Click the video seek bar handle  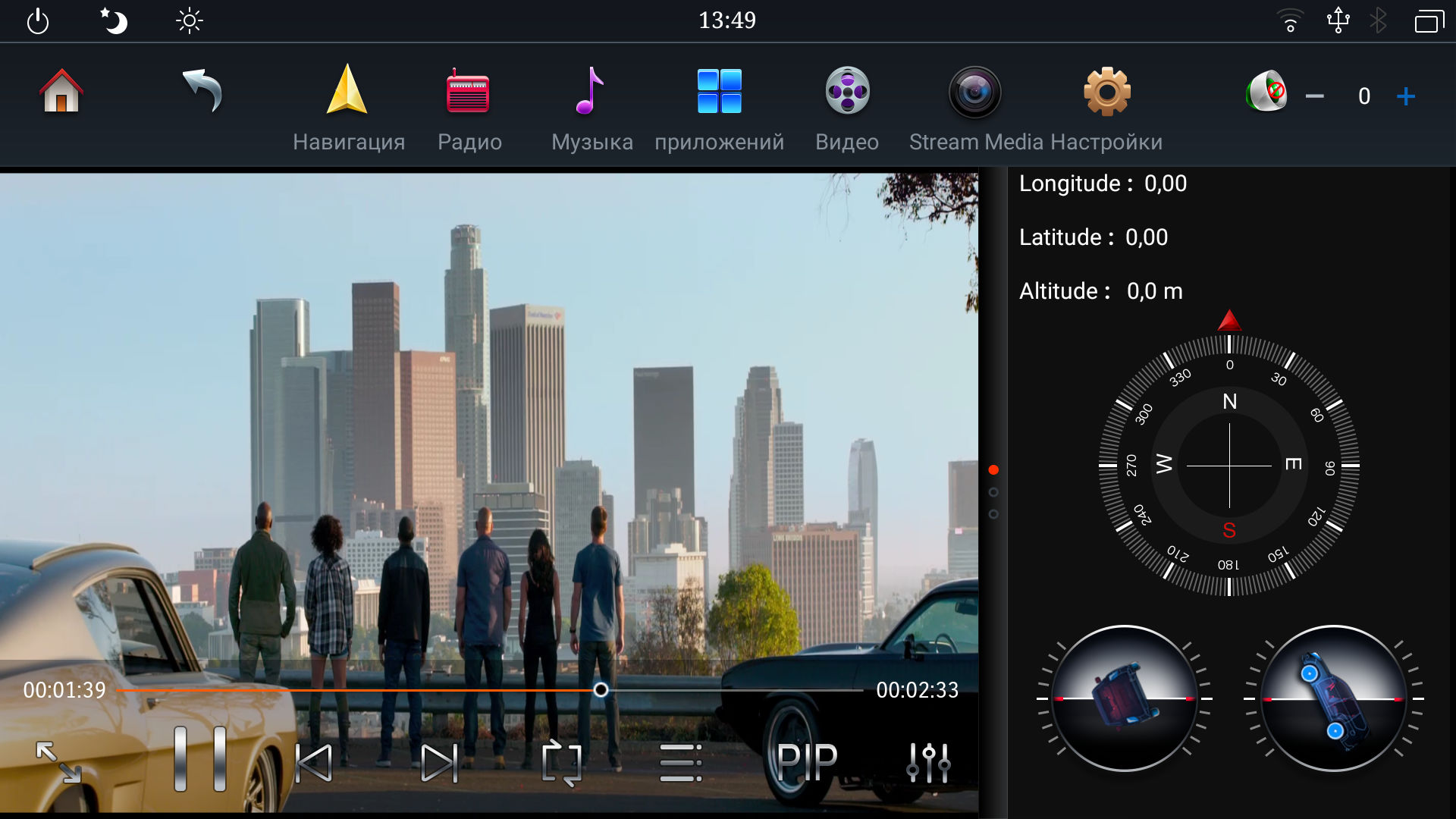(x=601, y=690)
